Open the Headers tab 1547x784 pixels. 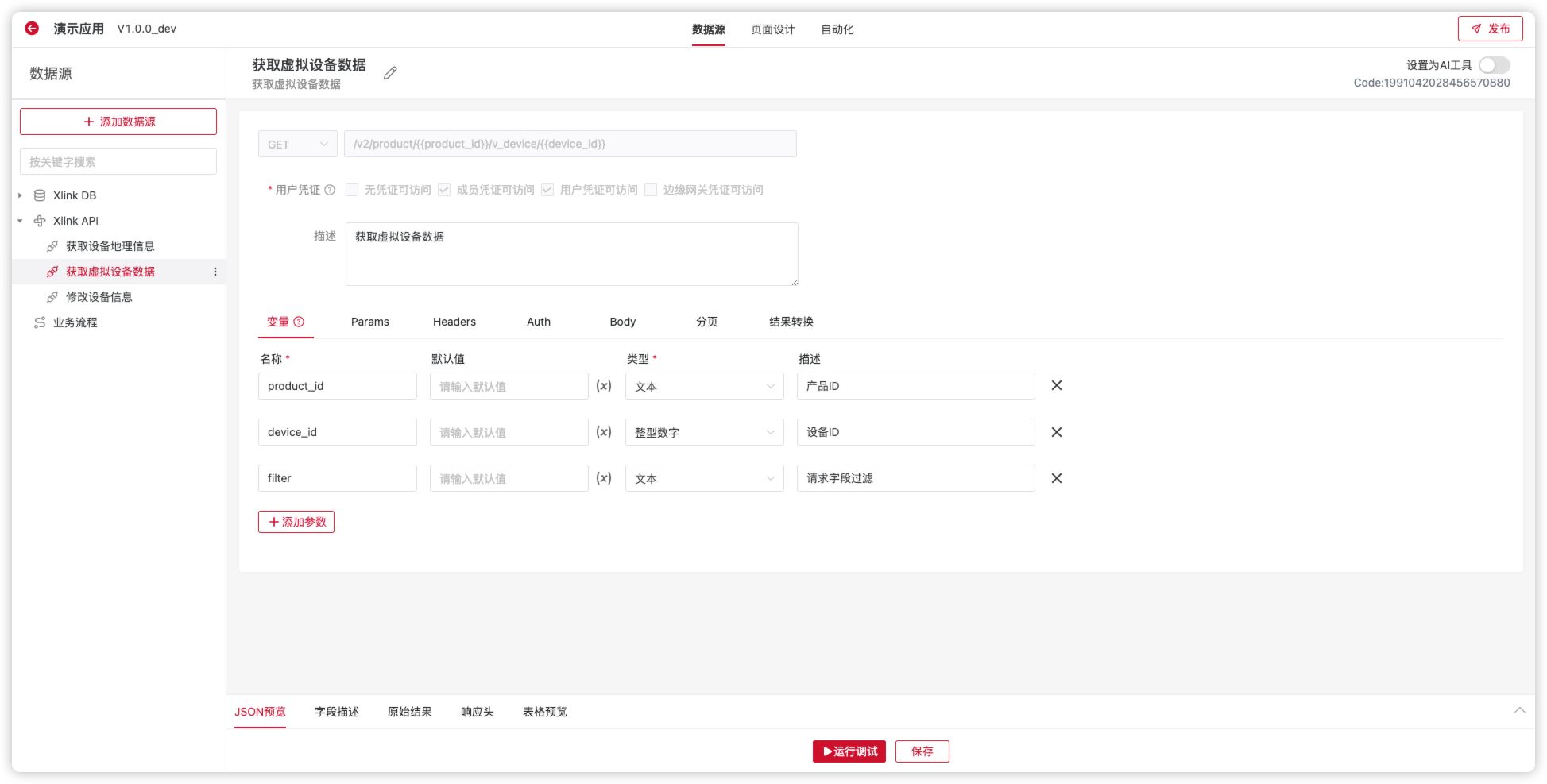tap(454, 322)
